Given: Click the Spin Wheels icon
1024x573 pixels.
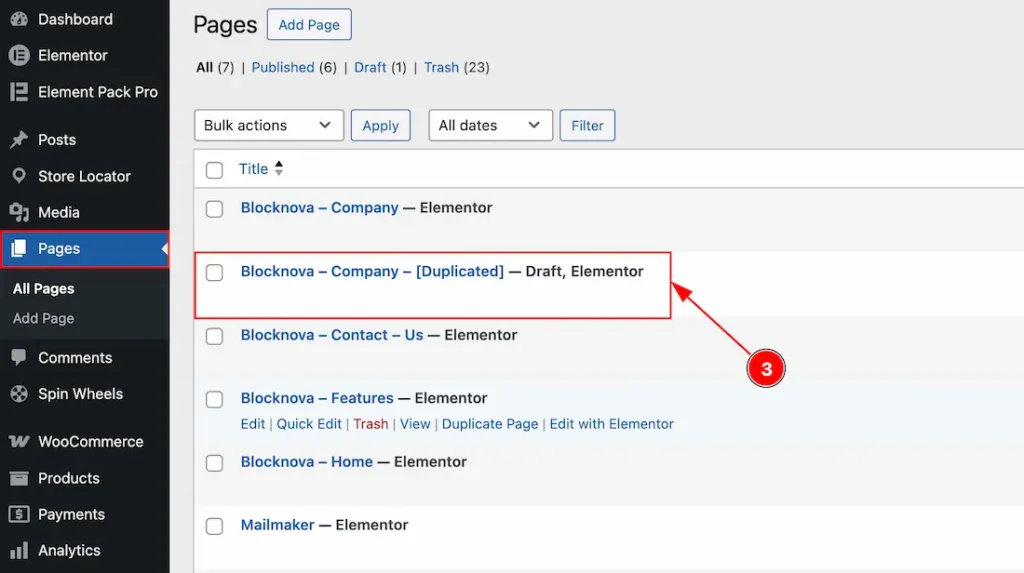Looking at the screenshot, I should point(18,394).
